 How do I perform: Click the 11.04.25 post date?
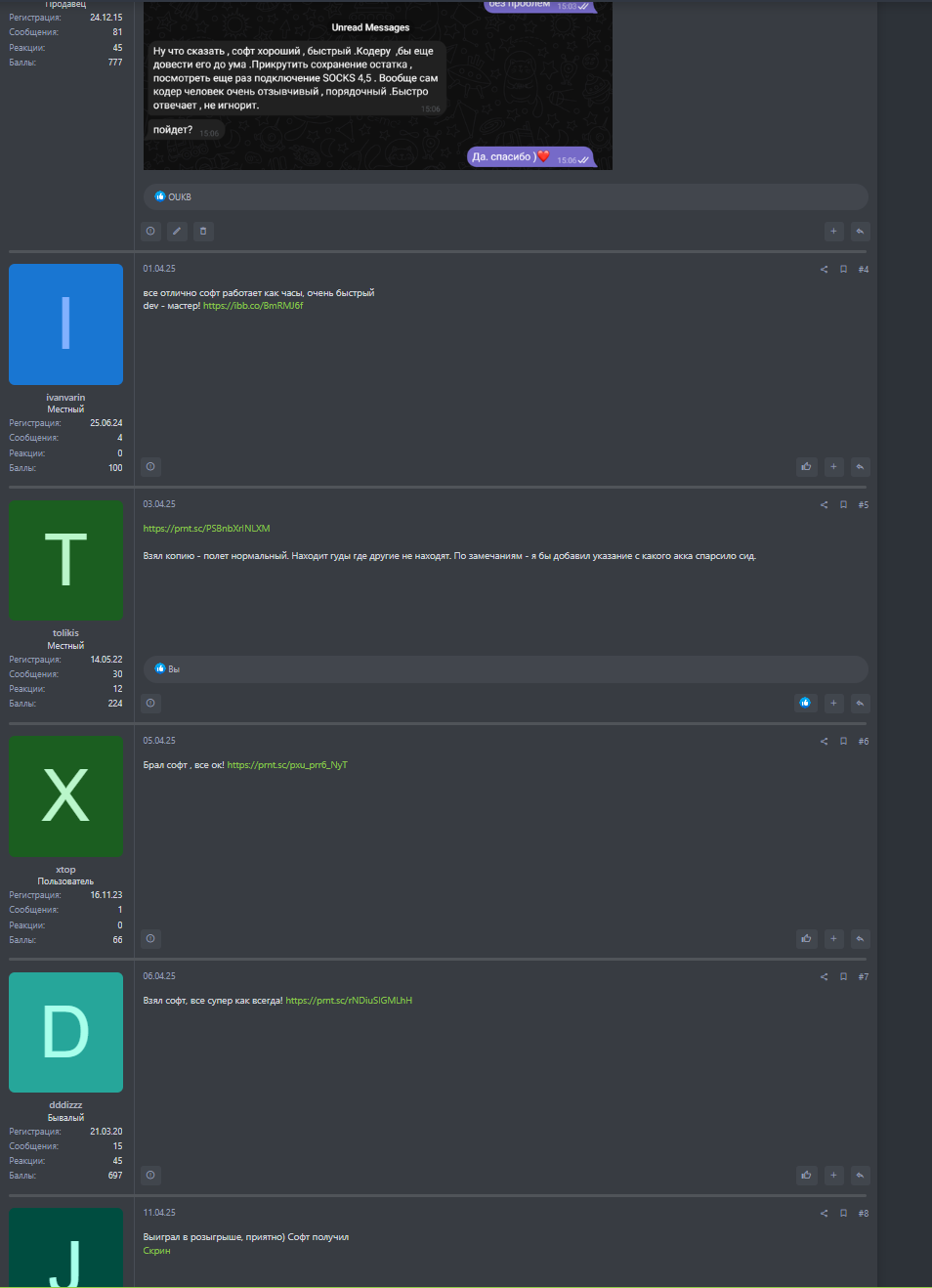(x=159, y=1213)
